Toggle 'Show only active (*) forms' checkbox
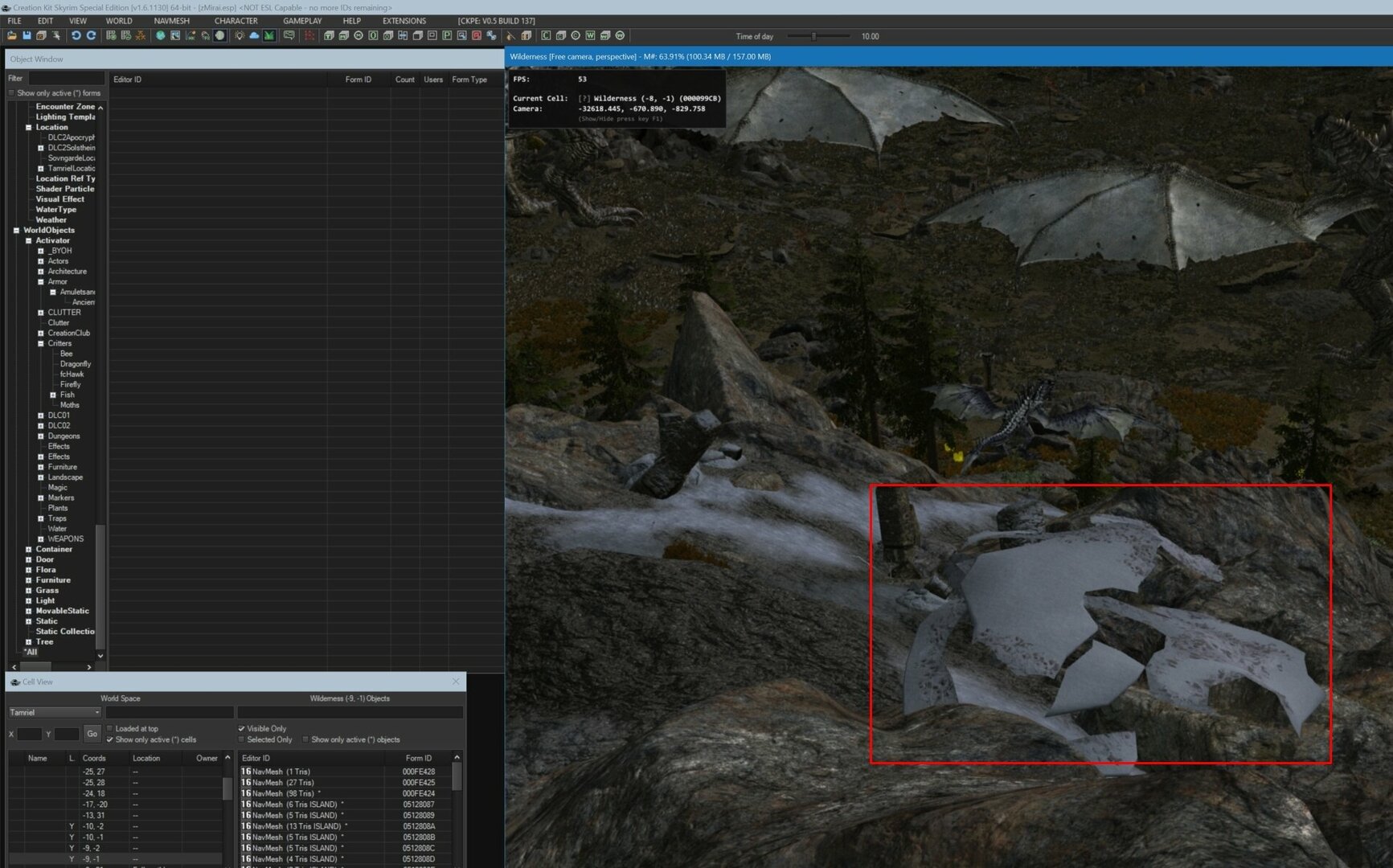 tap(11, 93)
